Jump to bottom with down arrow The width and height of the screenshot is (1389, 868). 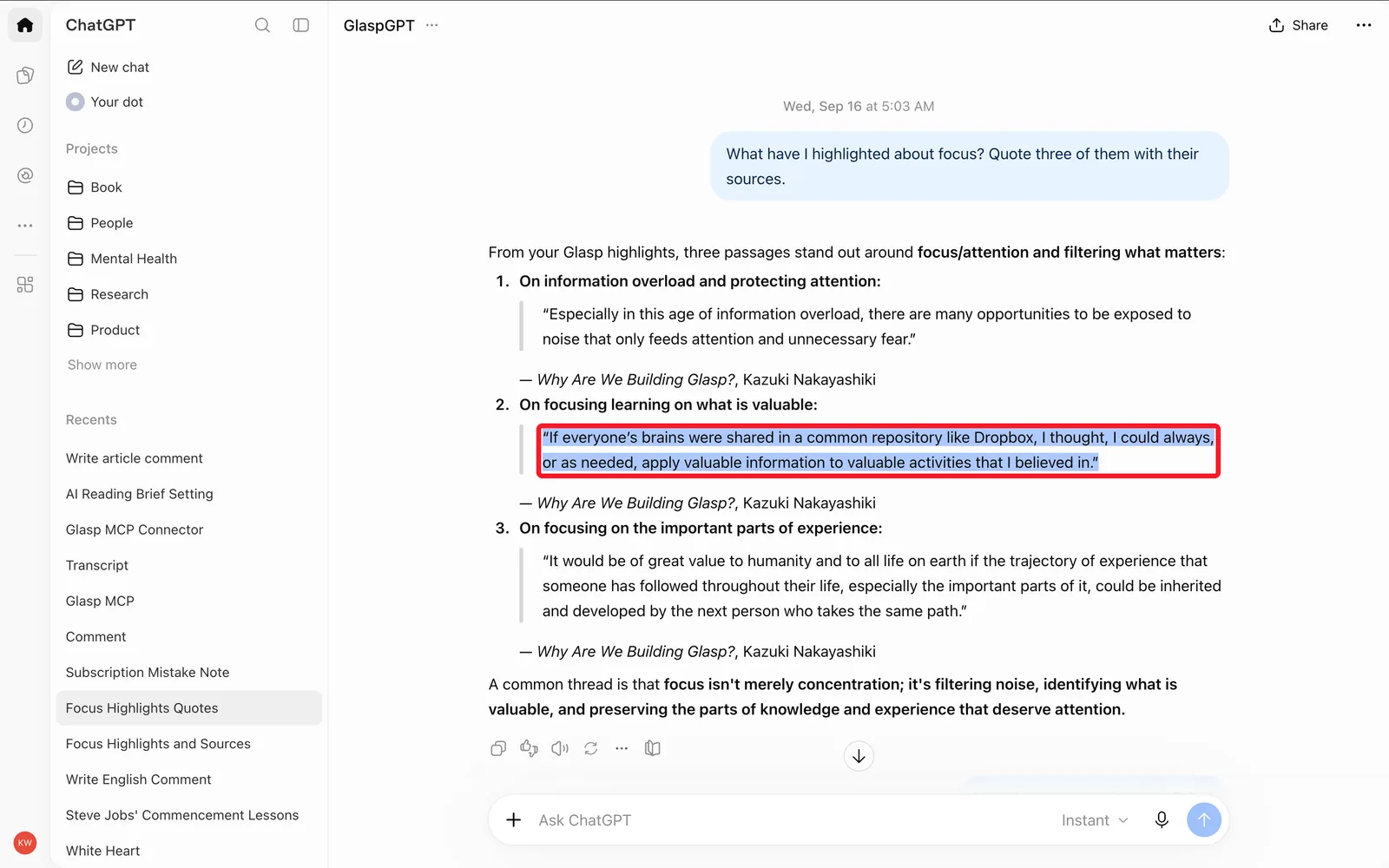859,756
